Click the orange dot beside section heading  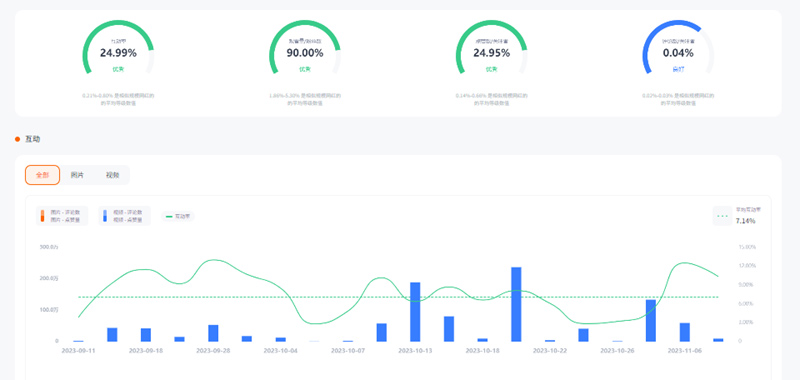(17, 139)
